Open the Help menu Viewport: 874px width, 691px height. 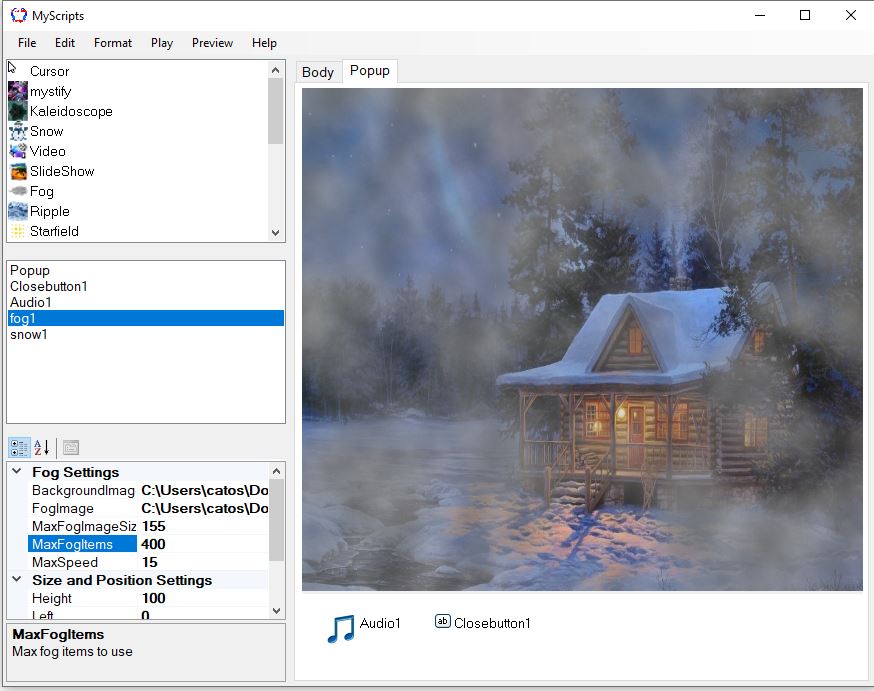click(264, 43)
